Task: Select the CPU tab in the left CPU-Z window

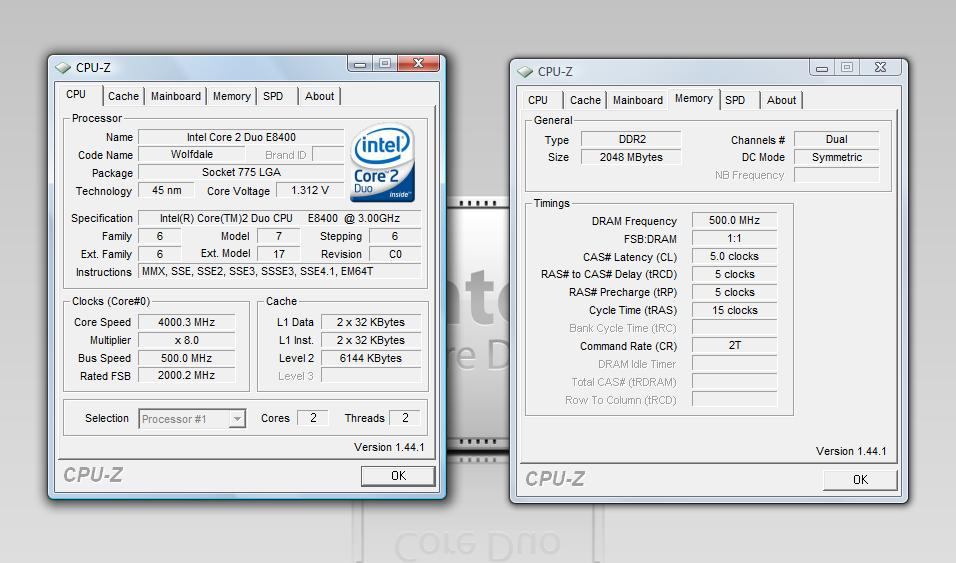Action: click(76, 95)
